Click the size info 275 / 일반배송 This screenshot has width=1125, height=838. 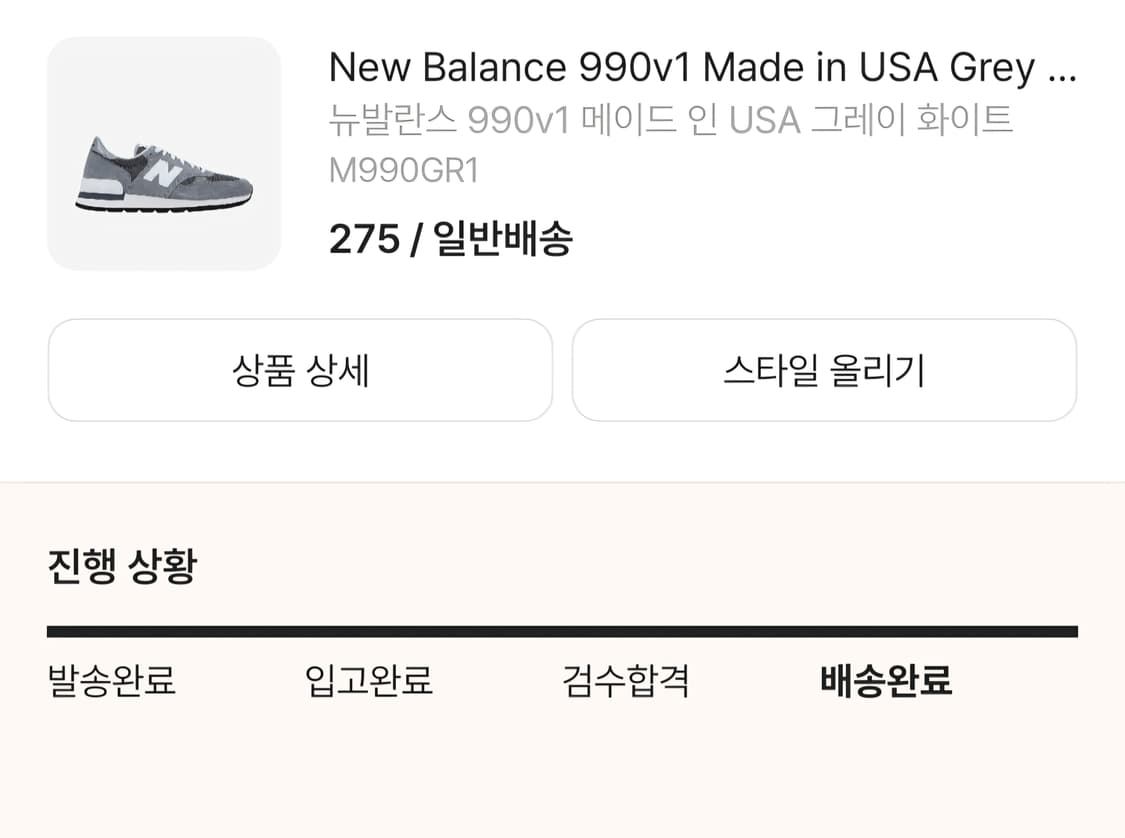(x=450, y=238)
